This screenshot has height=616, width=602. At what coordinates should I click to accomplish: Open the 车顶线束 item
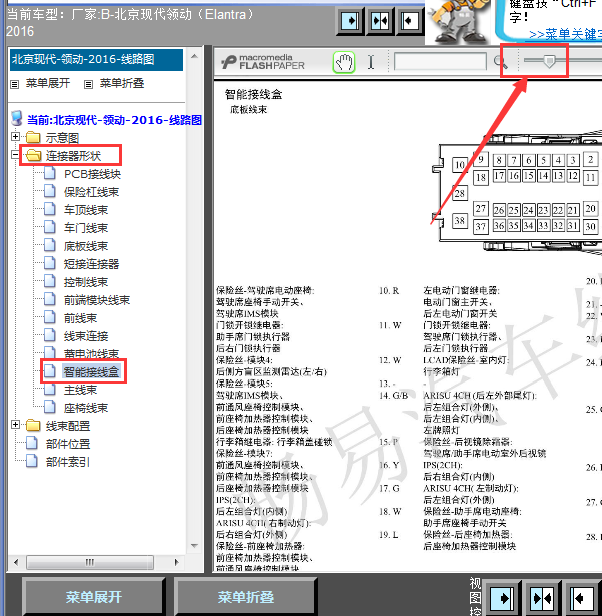[86, 210]
